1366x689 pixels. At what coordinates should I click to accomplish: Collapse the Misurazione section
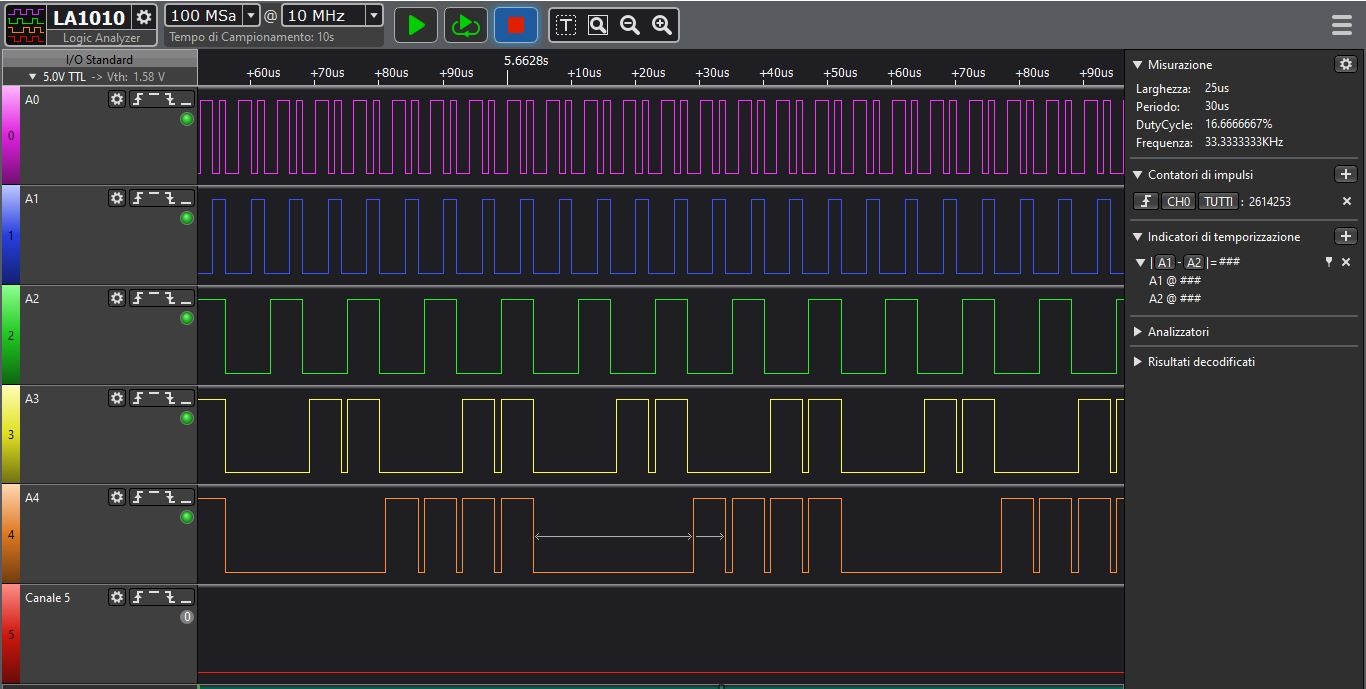1137,64
